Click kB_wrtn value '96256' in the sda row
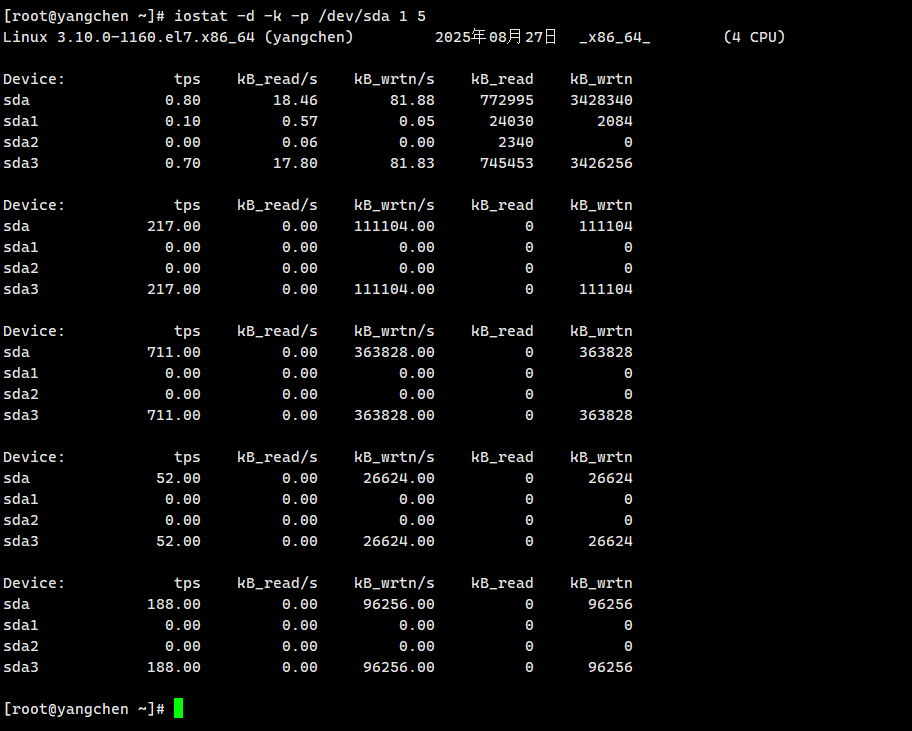This screenshot has height=731, width=912. (x=610, y=604)
